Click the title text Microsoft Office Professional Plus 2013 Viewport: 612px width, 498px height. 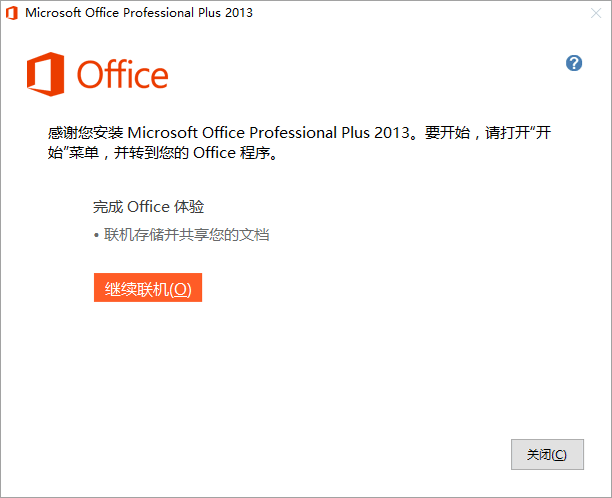pyautogui.click(x=139, y=12)
